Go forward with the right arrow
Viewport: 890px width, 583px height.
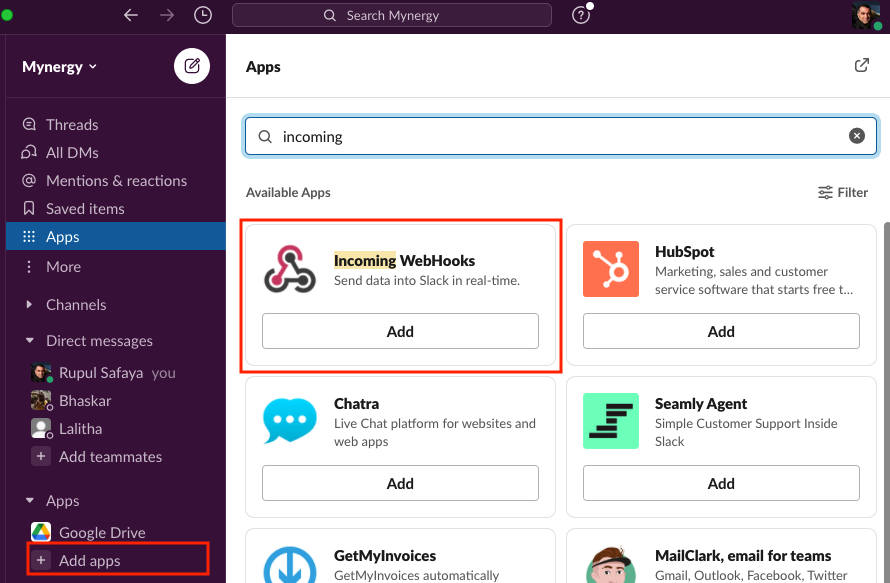pos(167,15)
